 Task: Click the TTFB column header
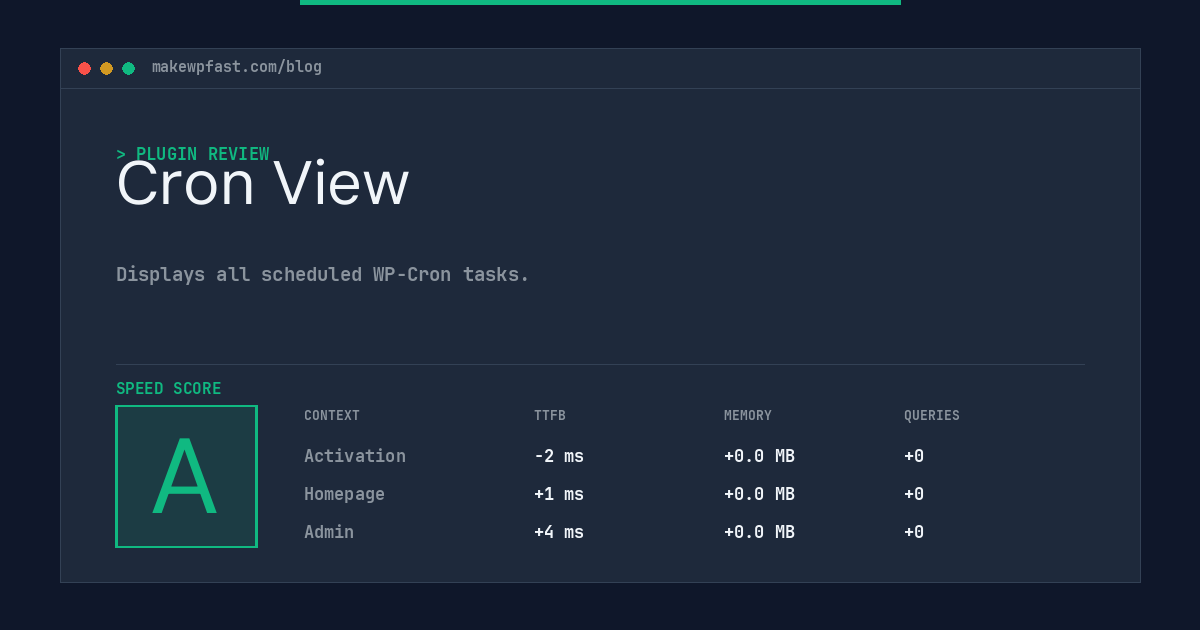(x=550, y=416)
